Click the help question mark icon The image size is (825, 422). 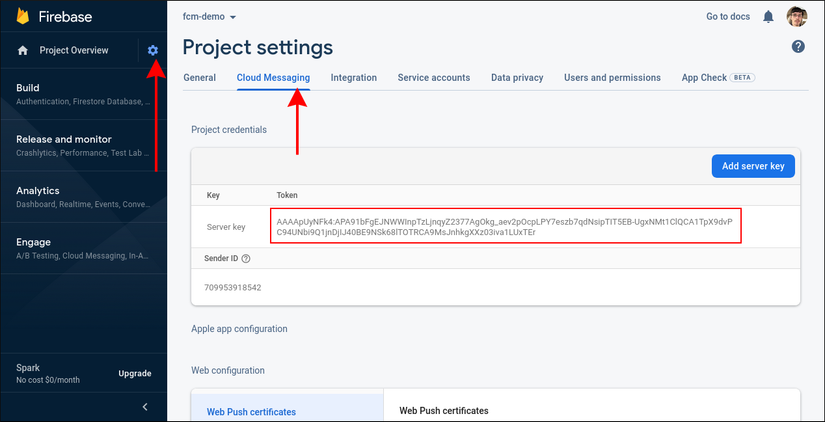click(798, 47)
